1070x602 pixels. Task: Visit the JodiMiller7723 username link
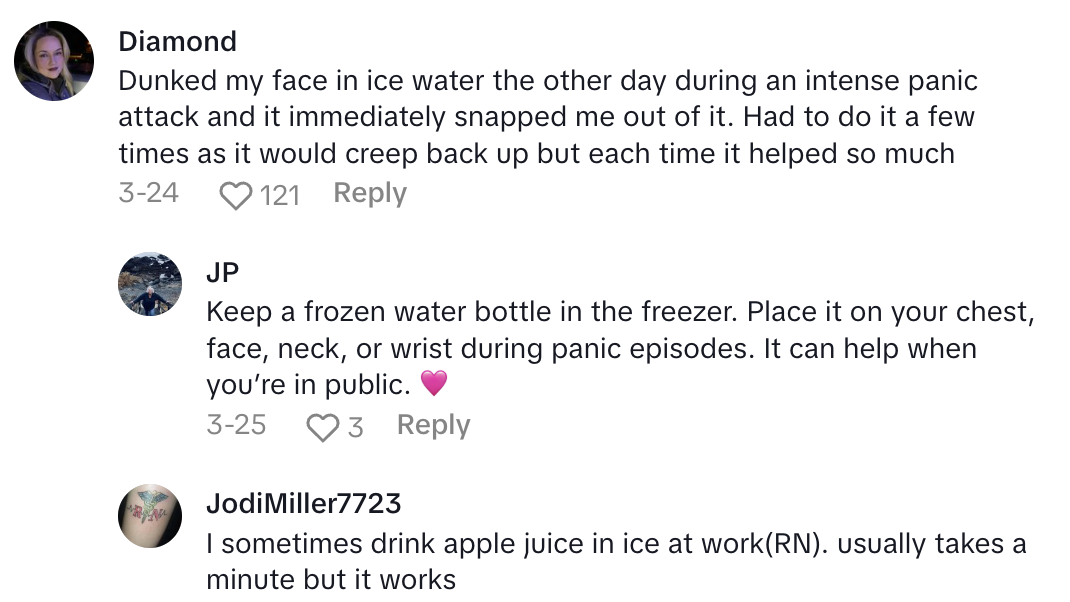pos(303,503)
